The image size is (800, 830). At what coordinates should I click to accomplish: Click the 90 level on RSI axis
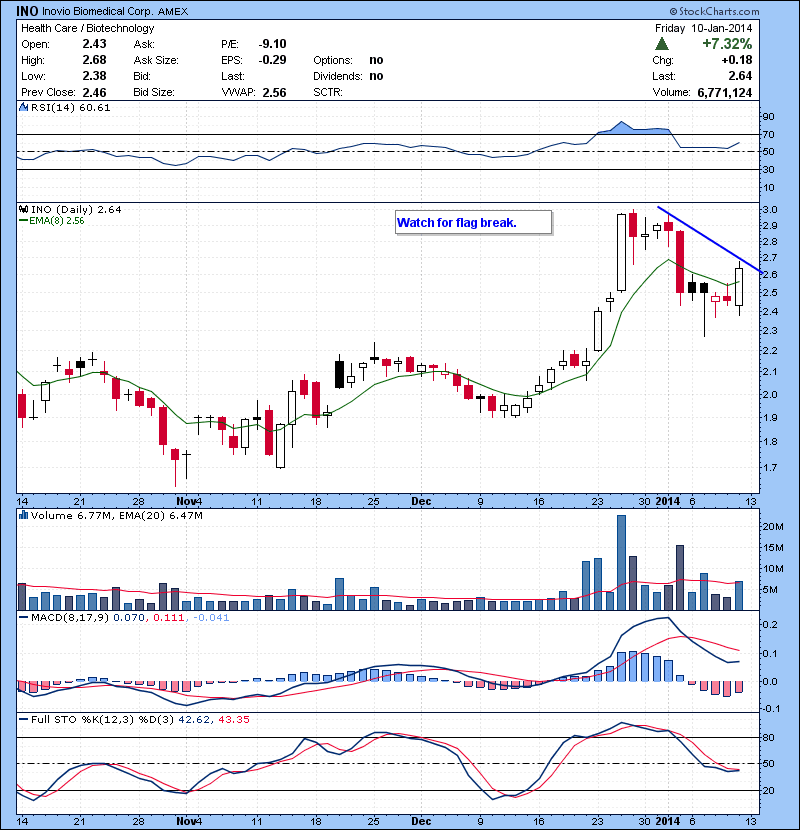coord(768,116)
